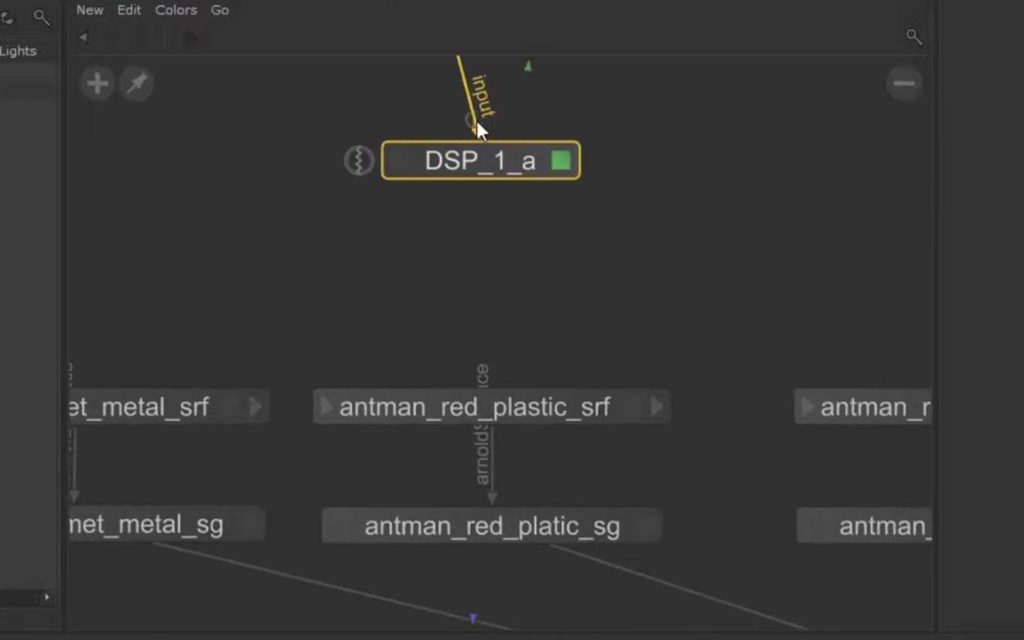Open the New menu
1024x640 pixels.
pyautogui.click(x=90, y=10)
